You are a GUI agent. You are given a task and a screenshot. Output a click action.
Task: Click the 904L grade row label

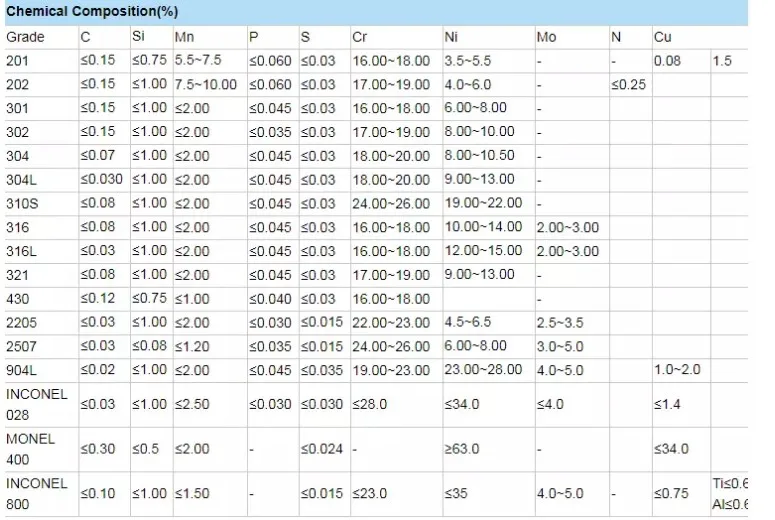click(21, 370)
